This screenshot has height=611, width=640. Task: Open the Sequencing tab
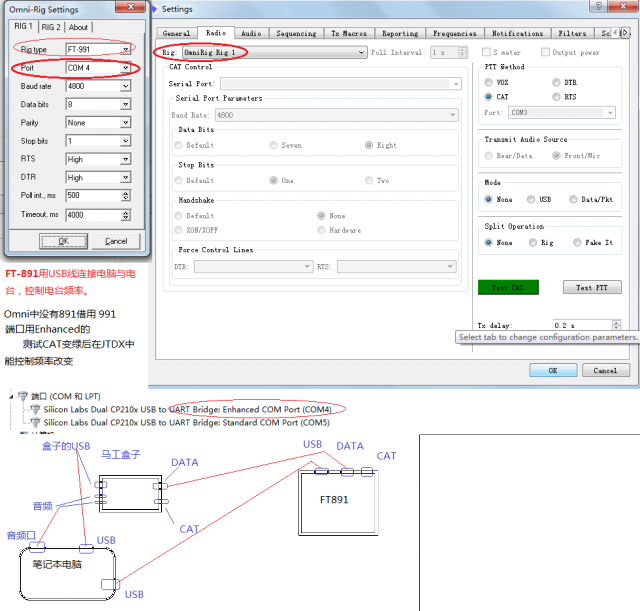(x=296, y=33)
